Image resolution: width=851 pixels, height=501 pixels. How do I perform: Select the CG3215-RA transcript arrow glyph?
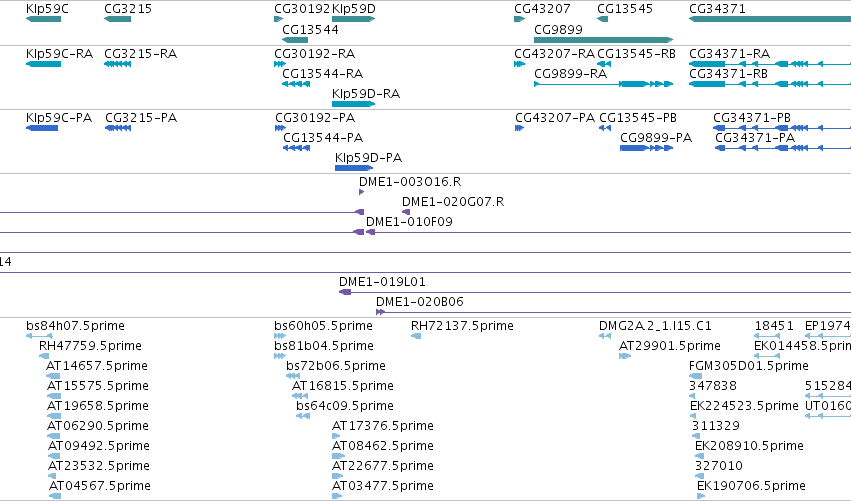point(117,64)
